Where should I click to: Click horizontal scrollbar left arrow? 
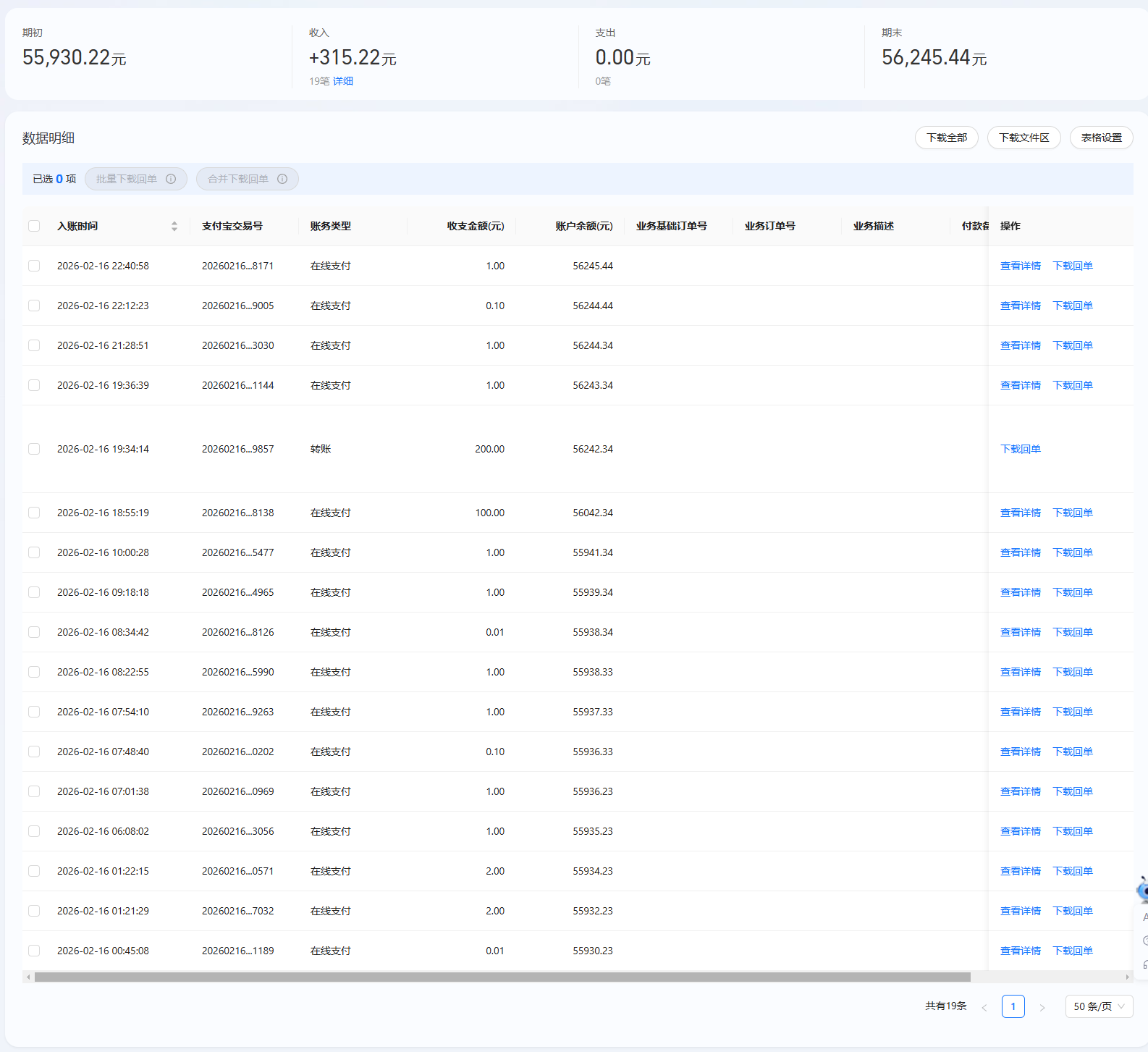tap(28, 977)
